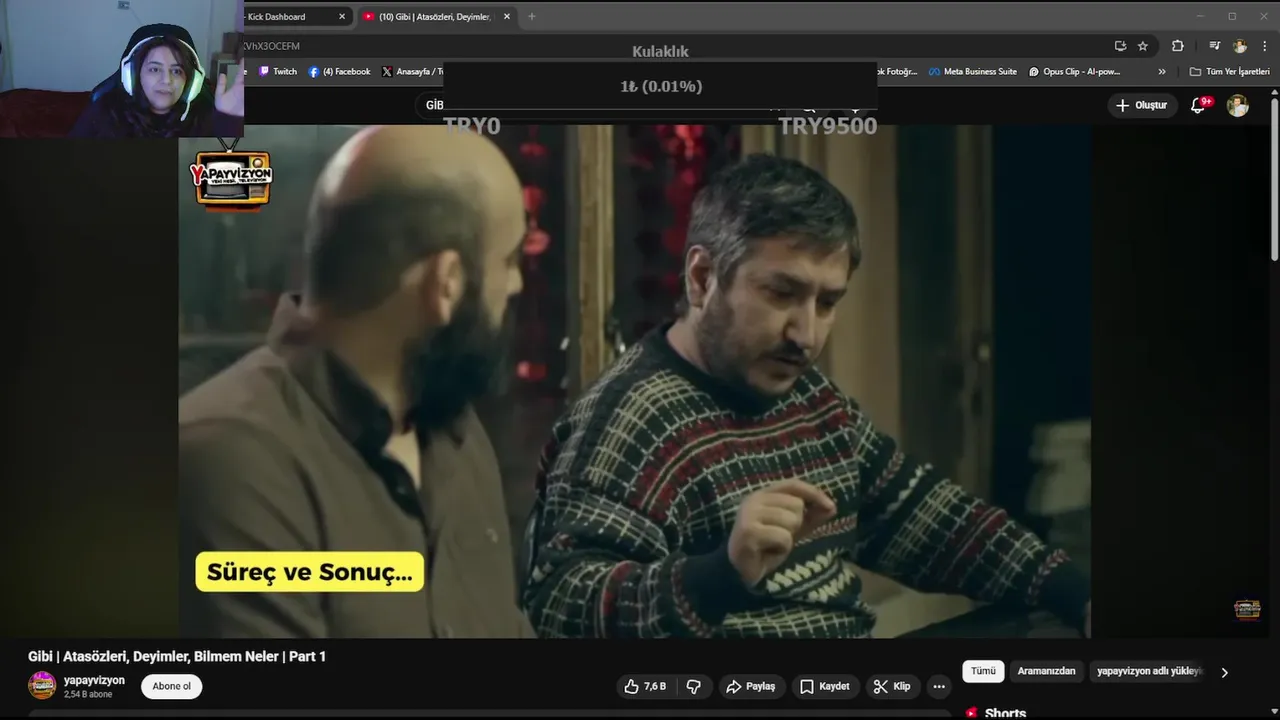
Task: Click Yapayvizyon watermark logo in video
Action: pyautogui.click(x=231, y=178)
